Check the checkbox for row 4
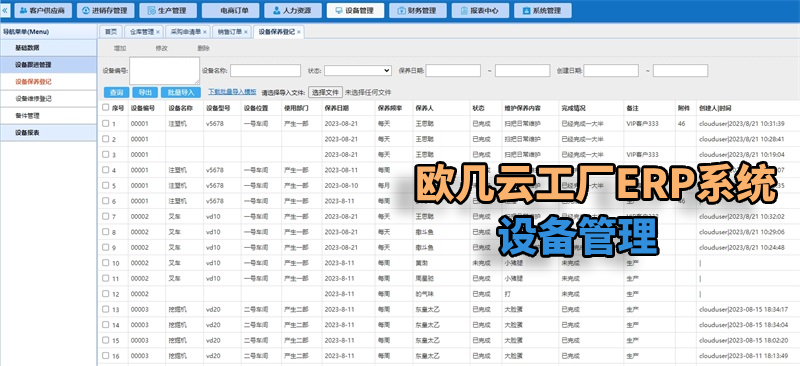This screenshot has height=366, width=800. coord(106,169)
